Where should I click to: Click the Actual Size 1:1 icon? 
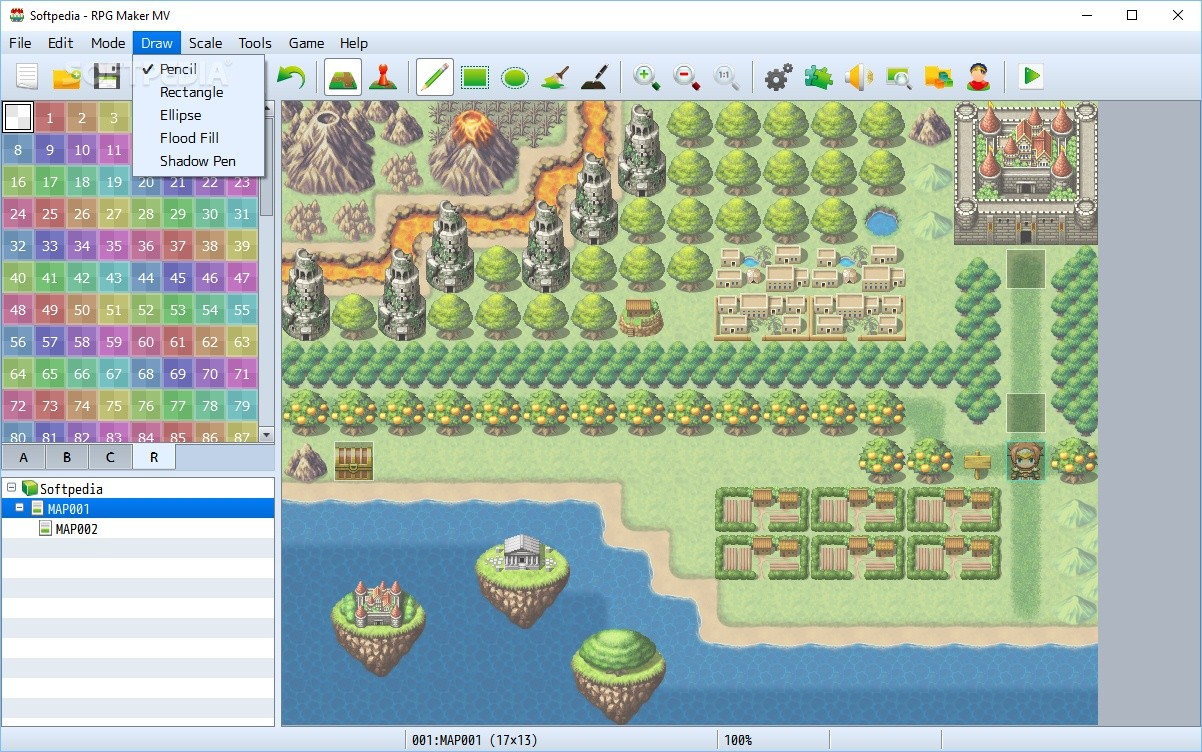(727, 77)
